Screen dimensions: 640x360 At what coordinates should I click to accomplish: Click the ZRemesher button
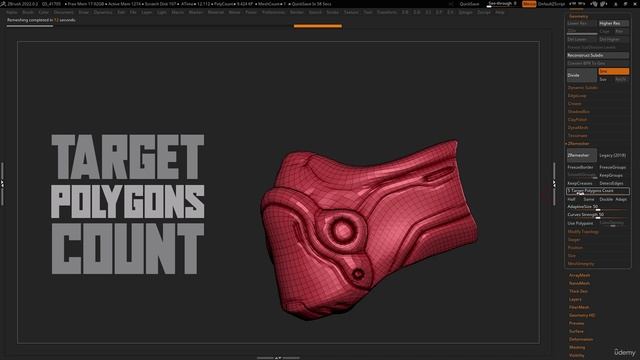[581, 156]
